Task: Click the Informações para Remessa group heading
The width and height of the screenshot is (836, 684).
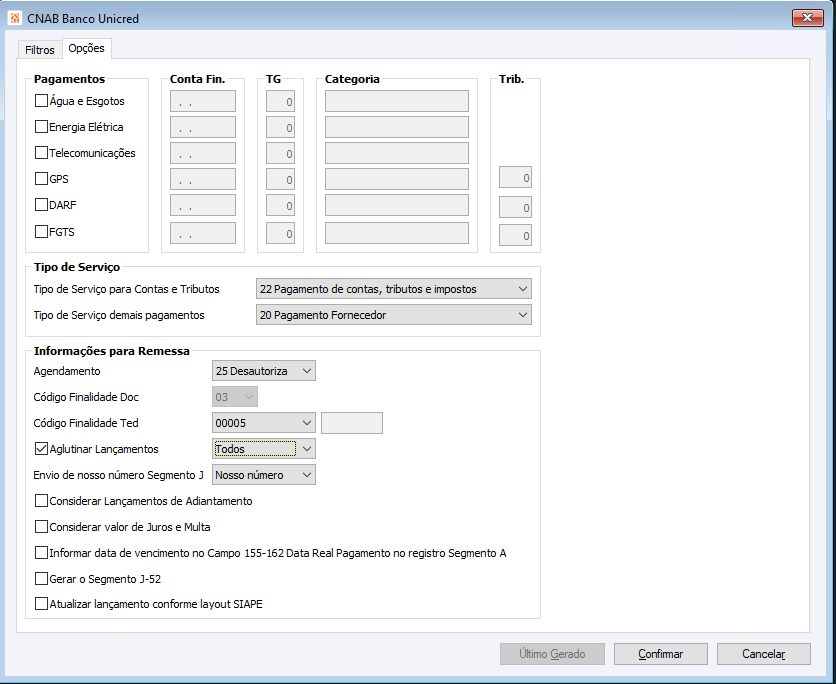Action: coord(111,351)
